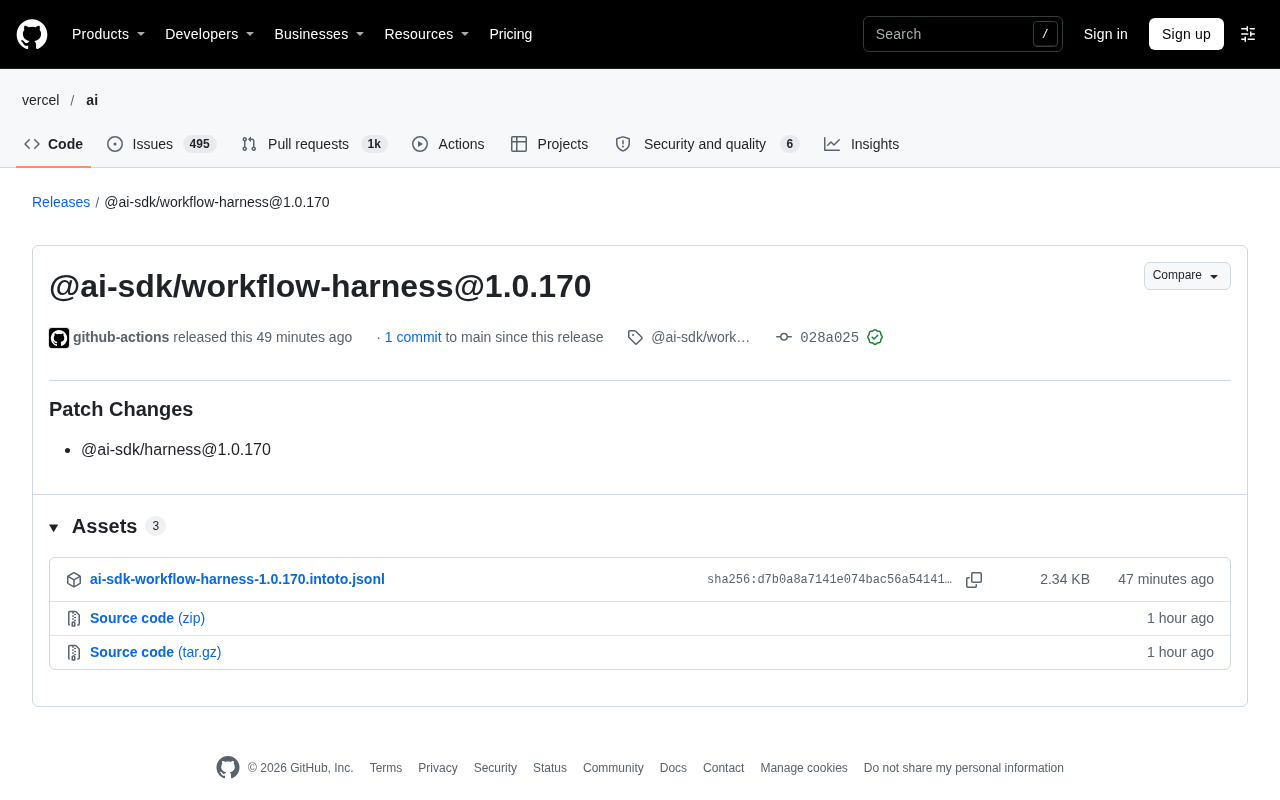1280x800 pixels.
Task: Switch to the Code tab
Action: pos(54,144)
